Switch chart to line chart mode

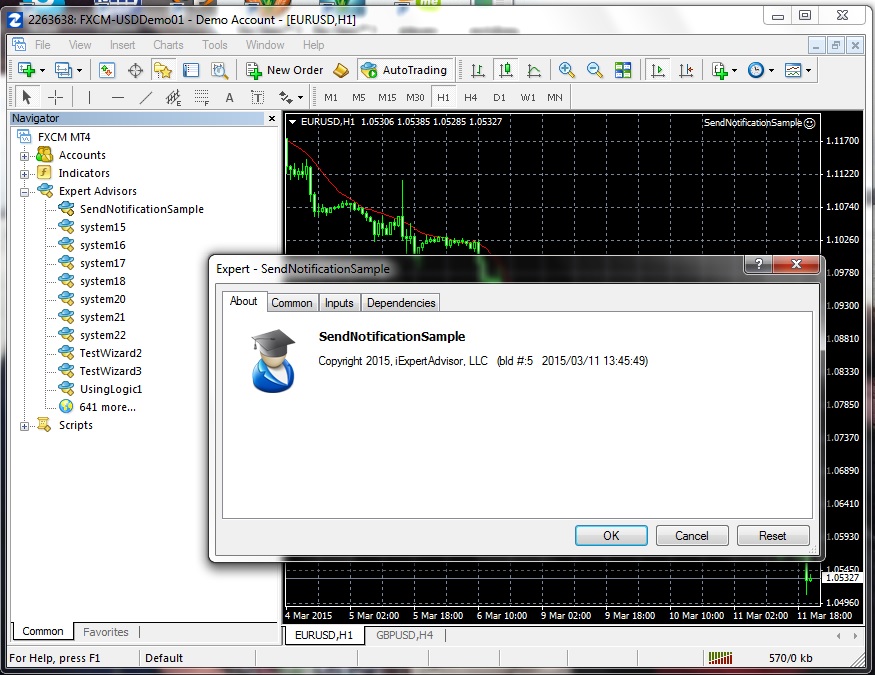pyautogui.click(x=534, y=70)
